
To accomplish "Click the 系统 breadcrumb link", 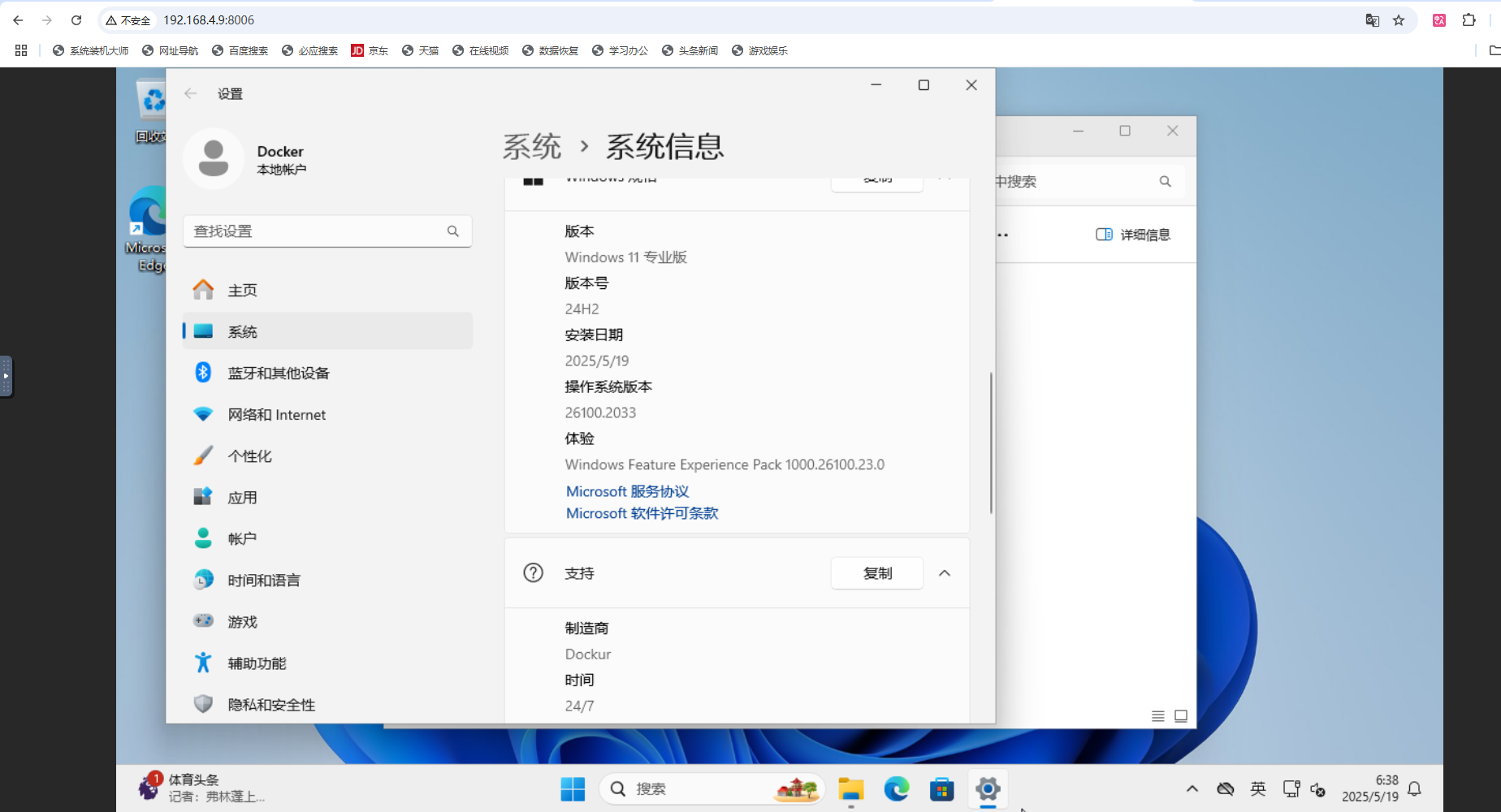I will pos(532,146).
